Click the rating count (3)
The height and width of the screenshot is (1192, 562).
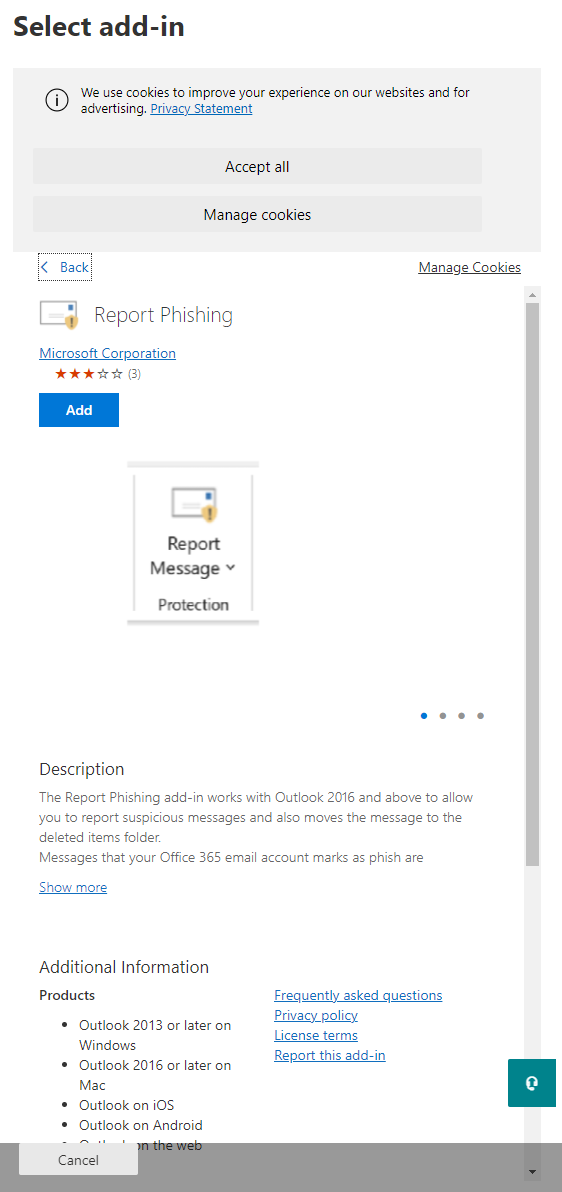click(135, 374)
